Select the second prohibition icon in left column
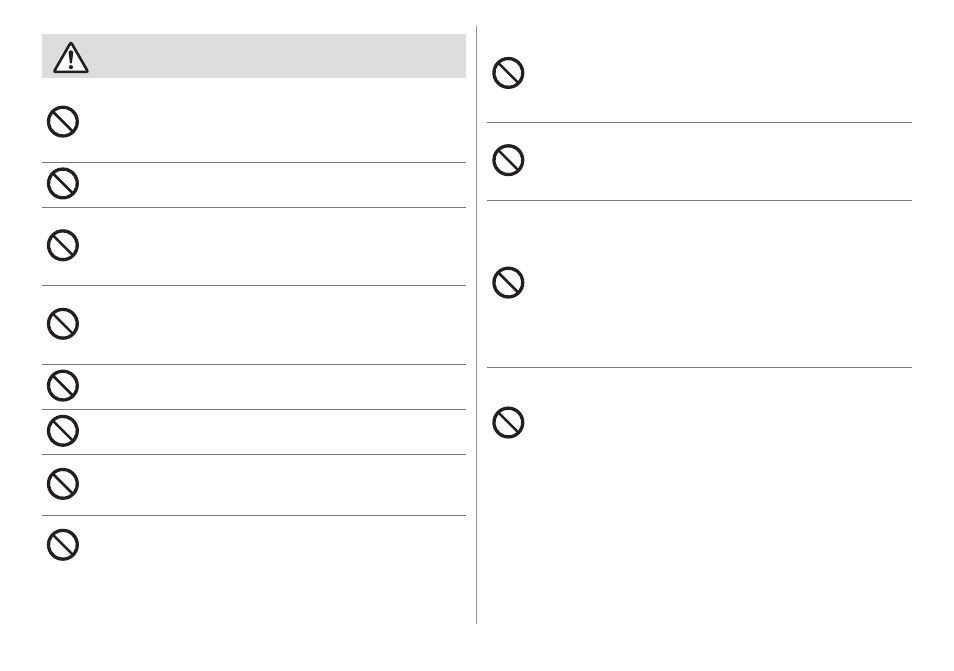This screenshot has height=671, width=954. click(x=63, y=183)
